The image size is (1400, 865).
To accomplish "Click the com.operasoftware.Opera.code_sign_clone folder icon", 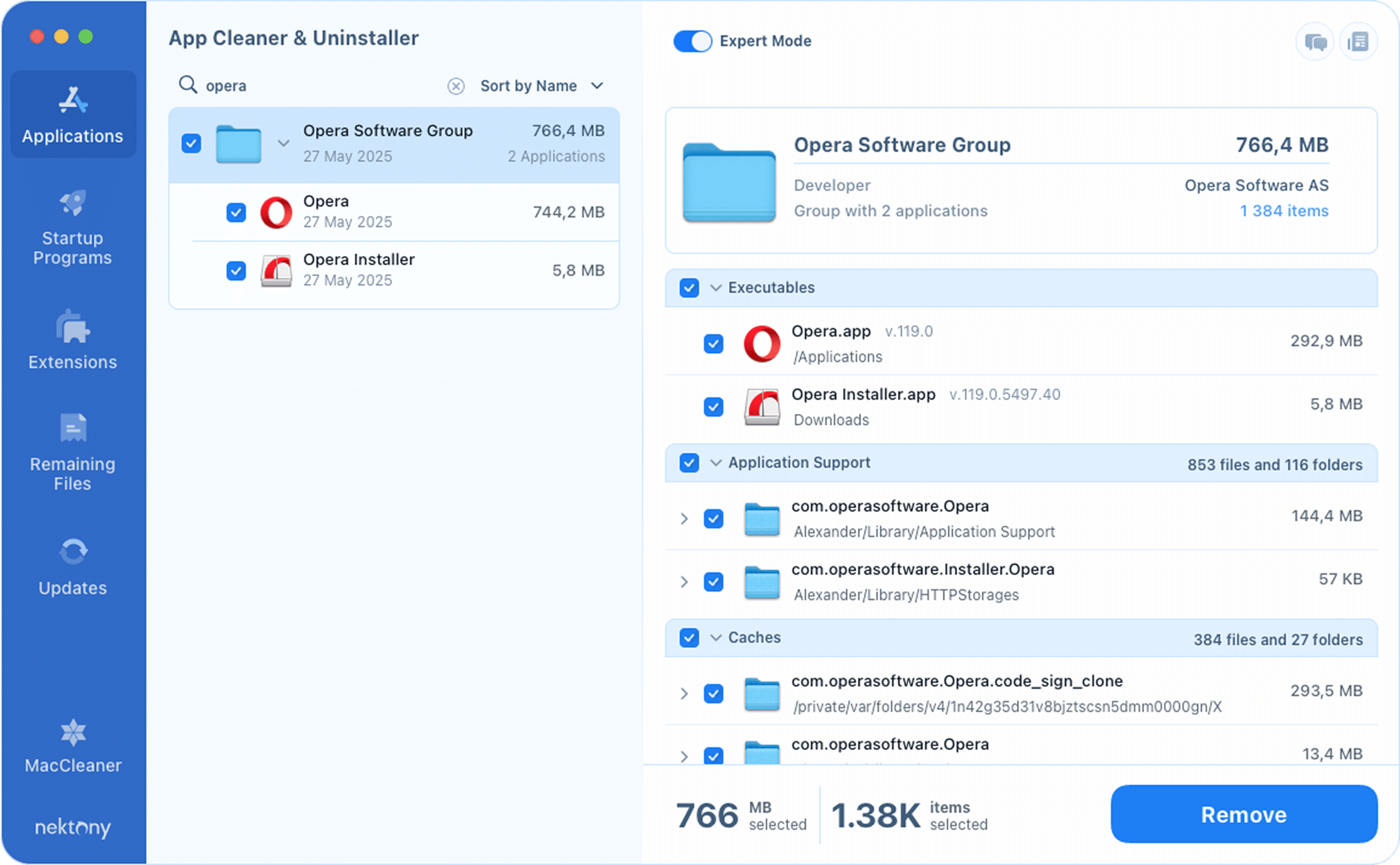I will [x=762, y=694].
